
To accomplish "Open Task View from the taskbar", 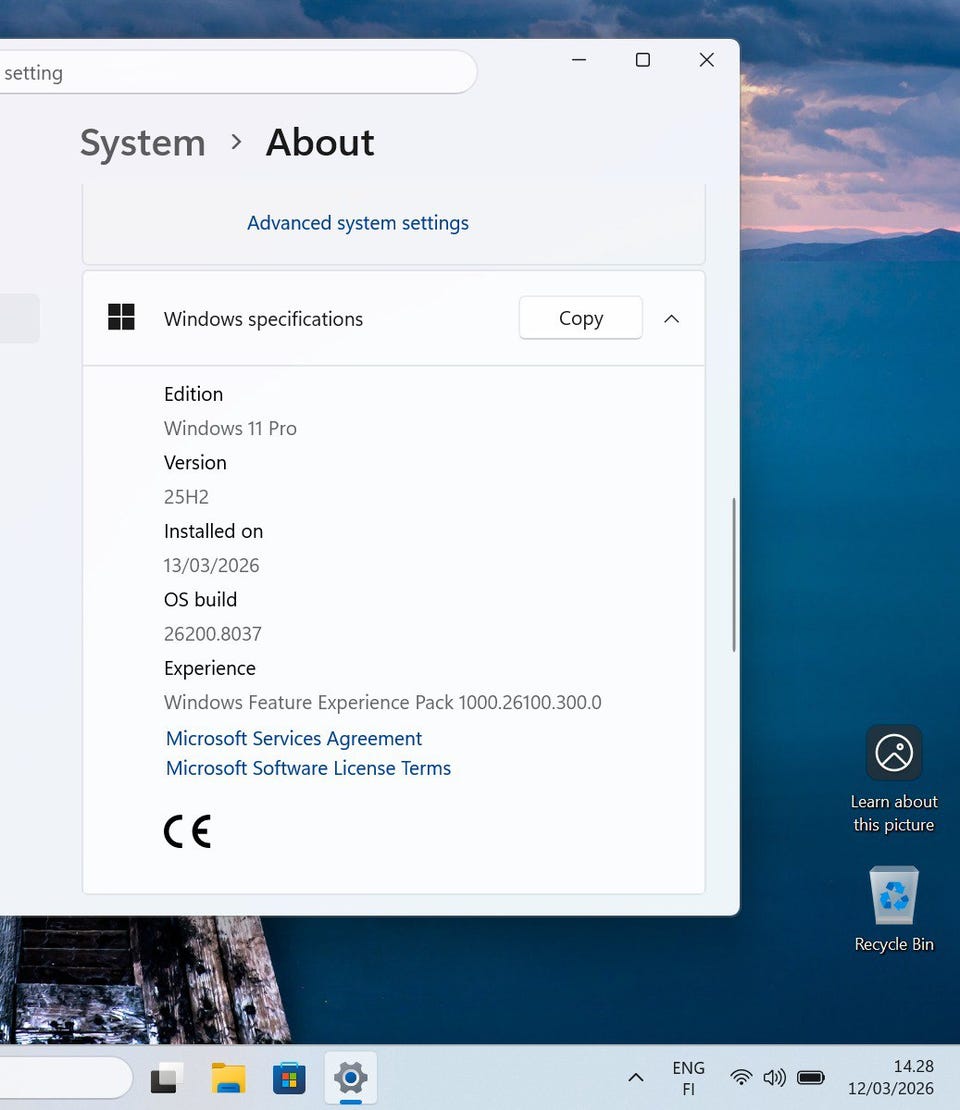I will click(166, 1078).
